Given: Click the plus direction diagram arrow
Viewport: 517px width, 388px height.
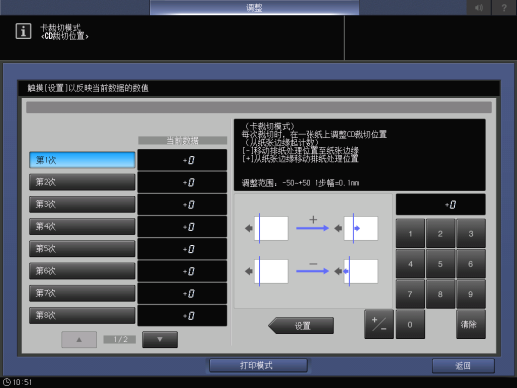Looking at the screenshot, I should tap(313, 228).
